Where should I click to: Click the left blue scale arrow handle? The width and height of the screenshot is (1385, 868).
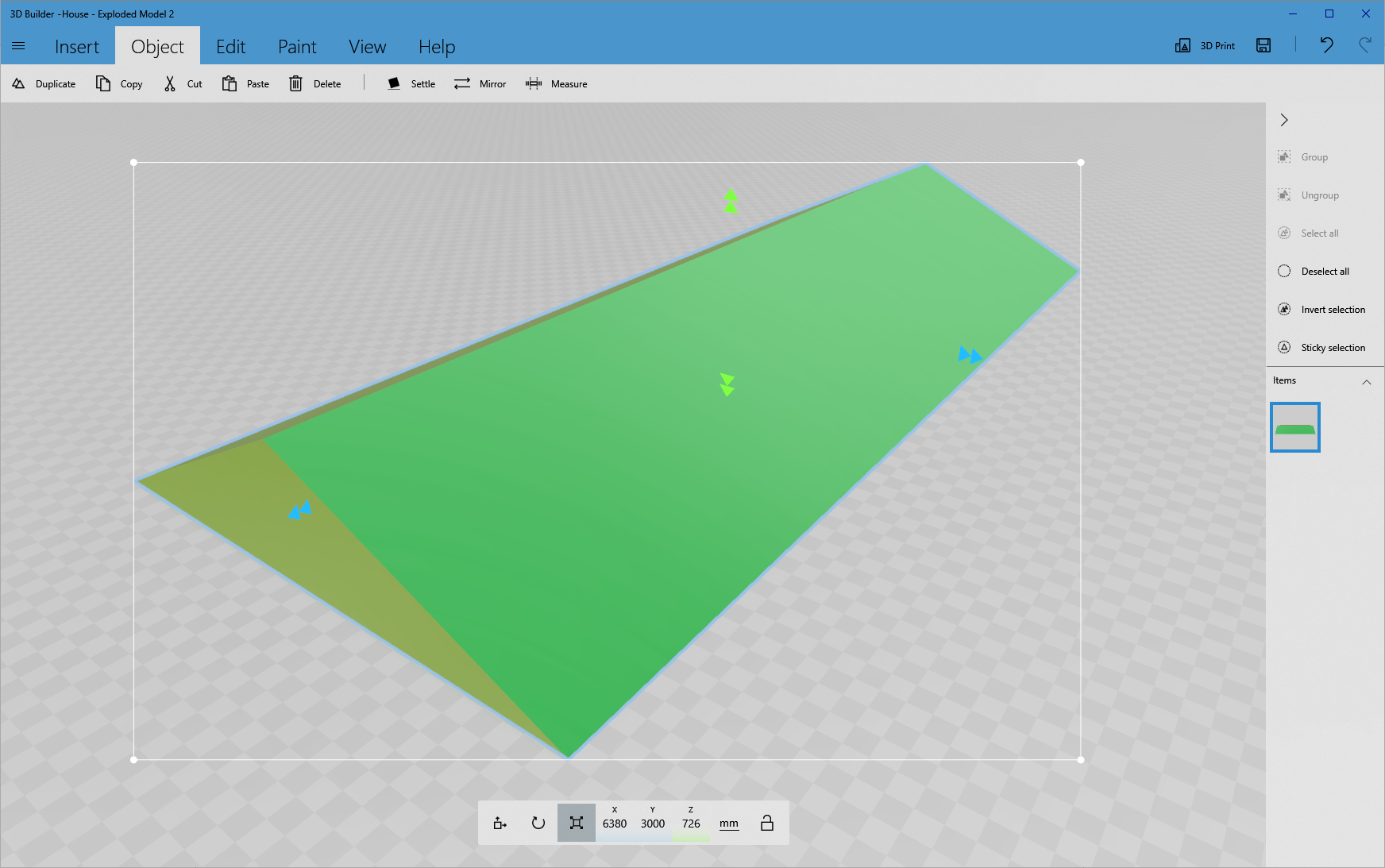pyautogui.click(x=300, y=510)
